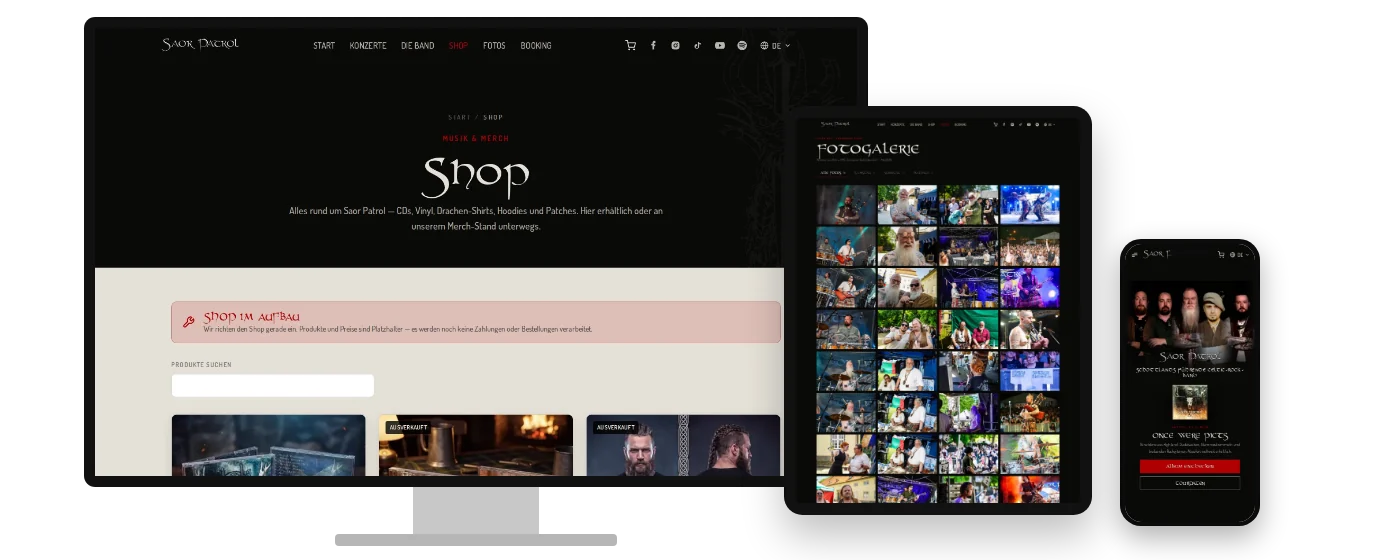Expand the DE language selector on the phone
1400x560 pixels.
click(x=1239, y=254)
